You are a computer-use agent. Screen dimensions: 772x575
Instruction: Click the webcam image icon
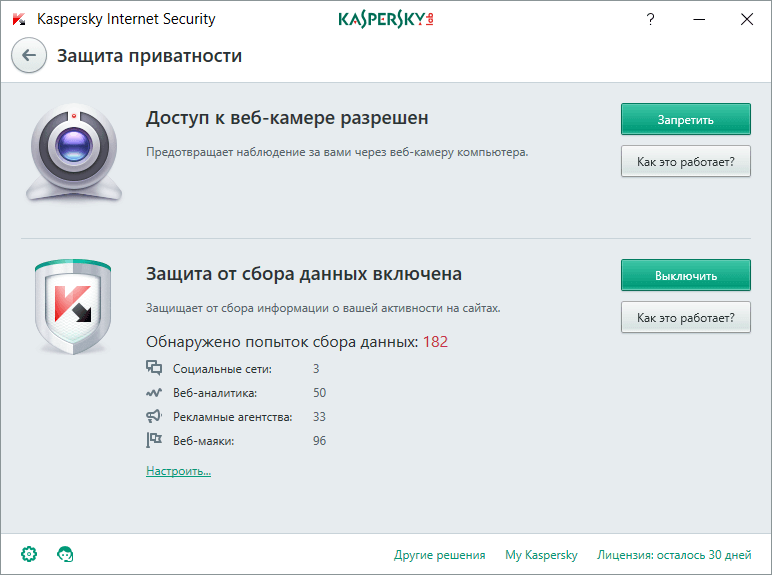click(74, 152)
